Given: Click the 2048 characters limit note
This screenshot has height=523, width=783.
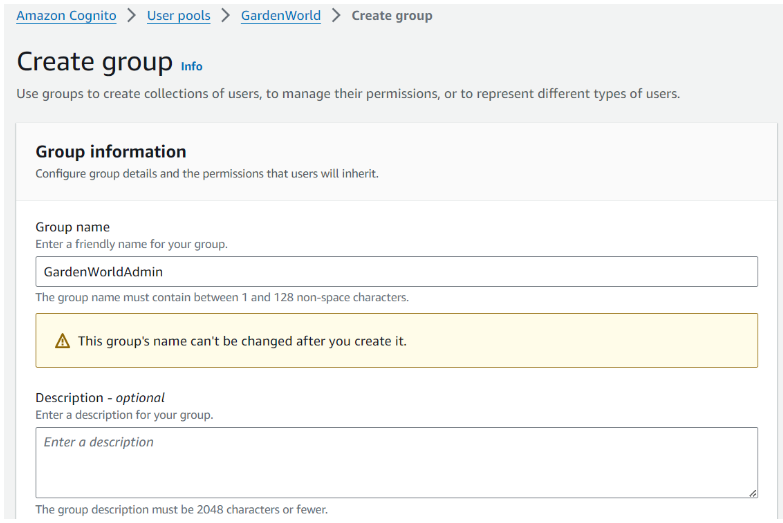Looking at the screenshot, I should pos(181,510).
